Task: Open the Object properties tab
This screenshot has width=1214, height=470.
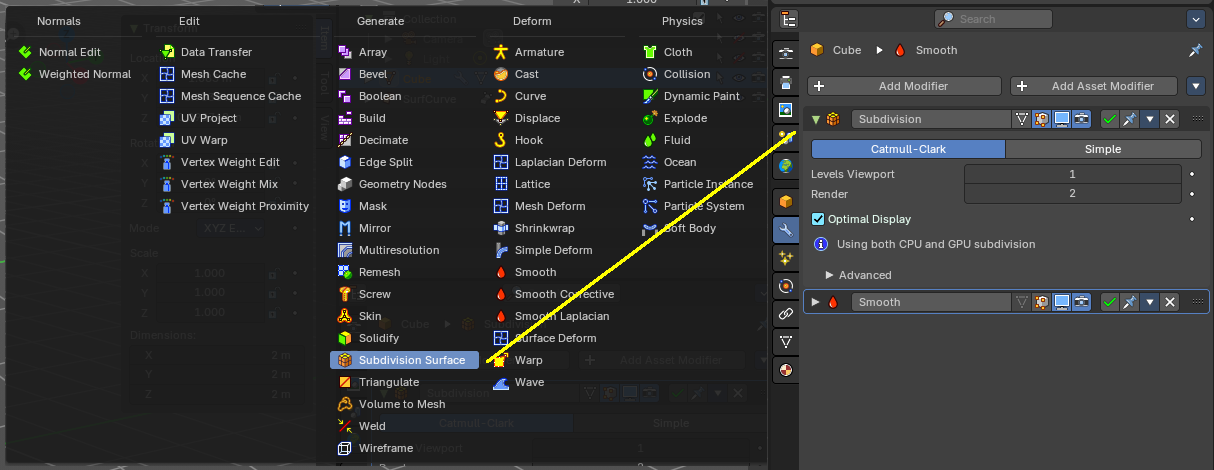Action: (x=786, y=201)
